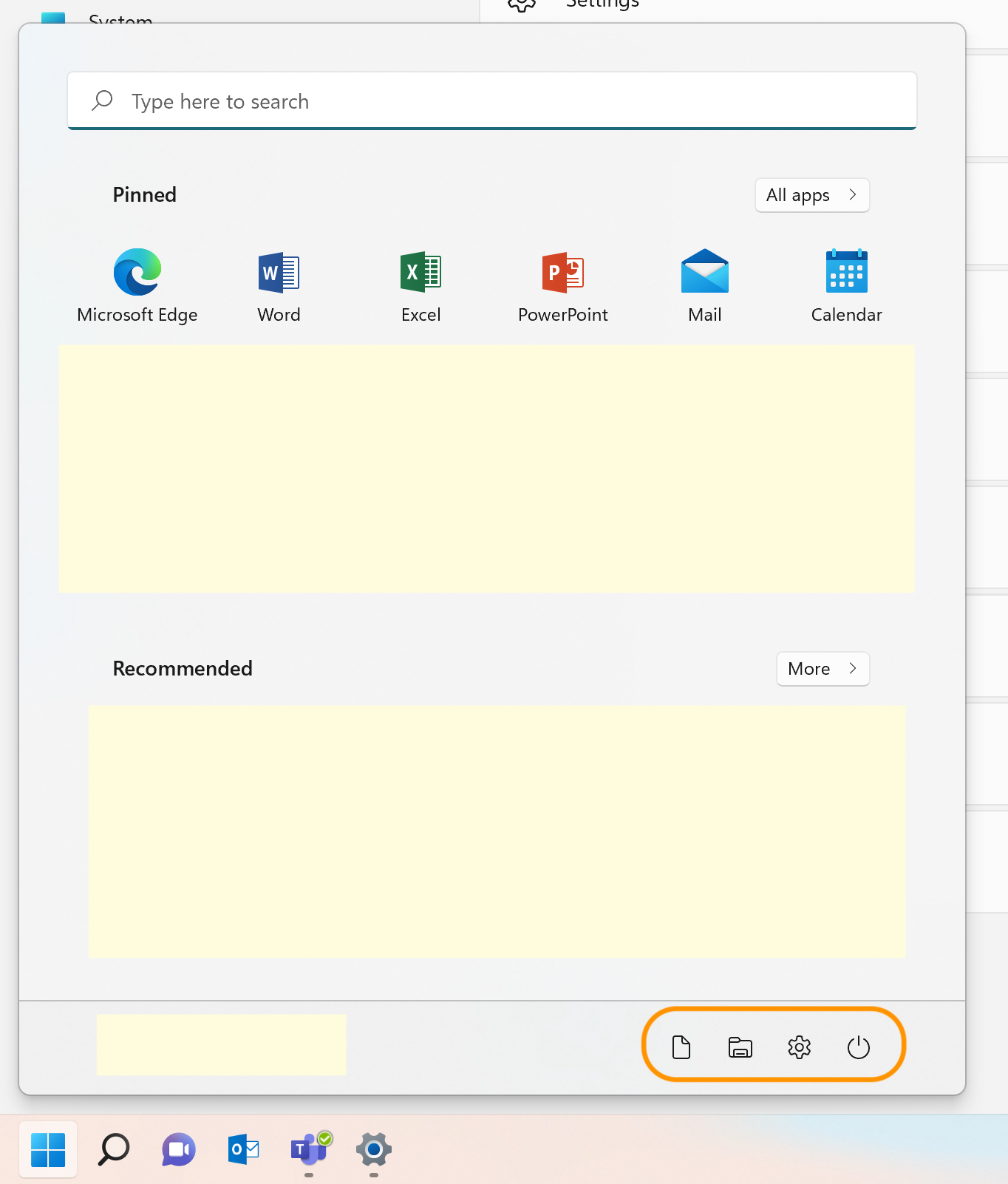
Task: Click the Power button in Start menu
Action: pyautogui.click(x=858, y=1047)
